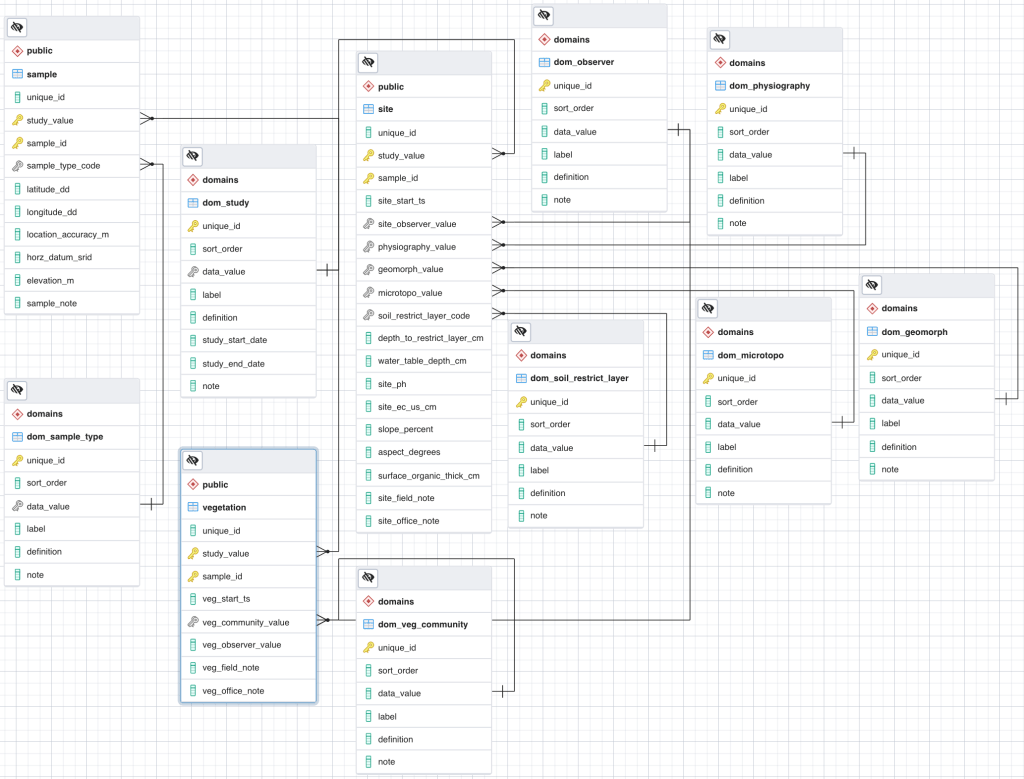1024x779 pixels.
Task: Toggle details icon on the dom_study table header
Action: pos(193,156)
